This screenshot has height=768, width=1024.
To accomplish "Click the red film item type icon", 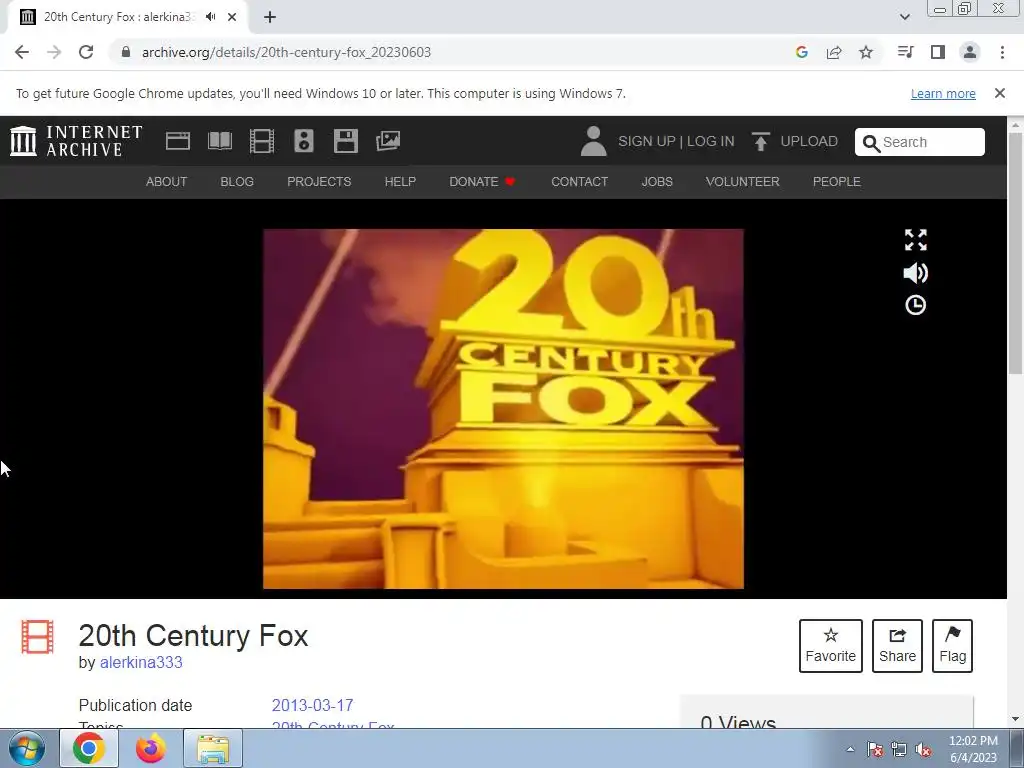I will click(x=37, y=637).
